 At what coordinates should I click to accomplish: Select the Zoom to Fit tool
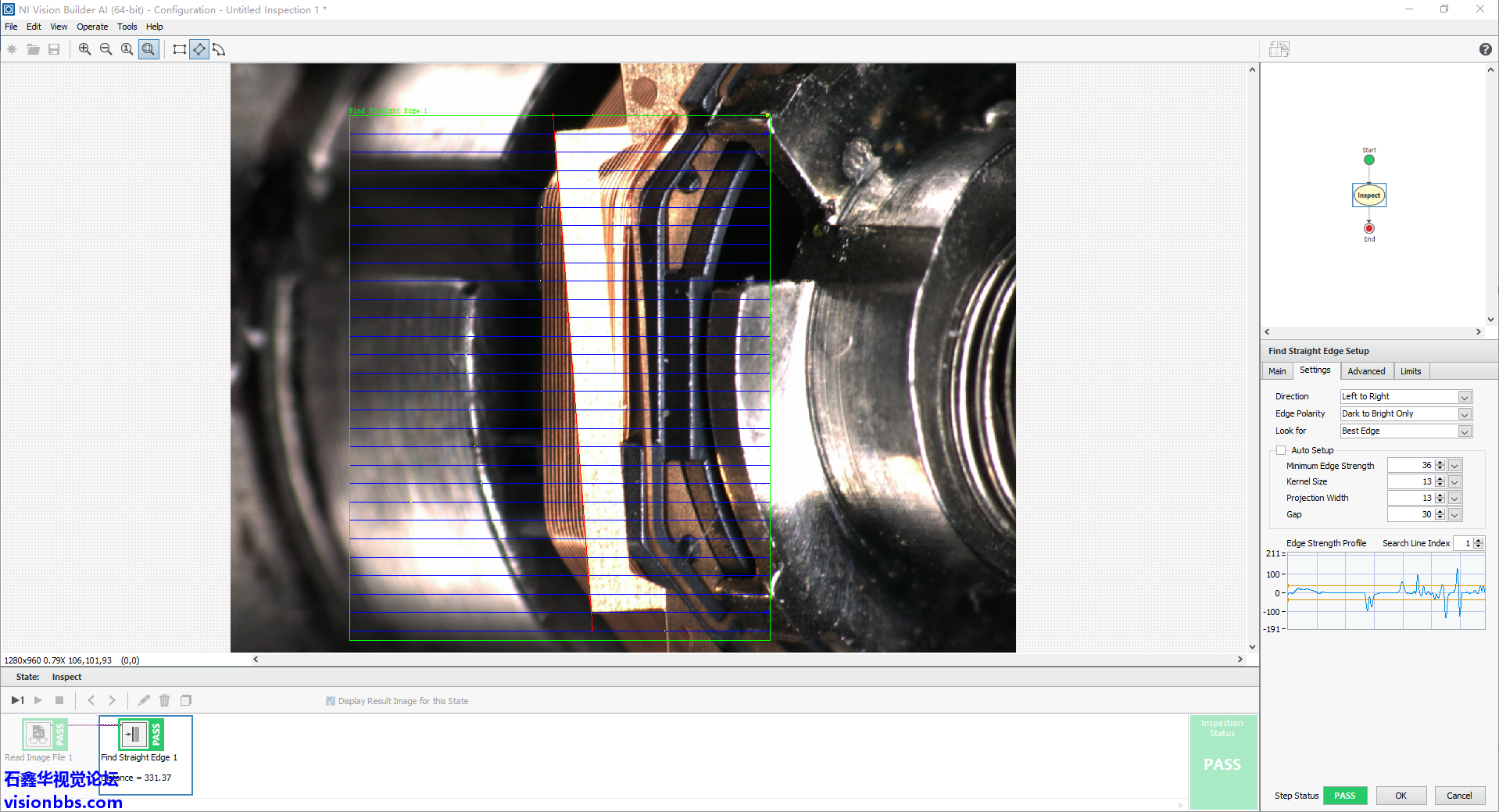tap(148, 49)
